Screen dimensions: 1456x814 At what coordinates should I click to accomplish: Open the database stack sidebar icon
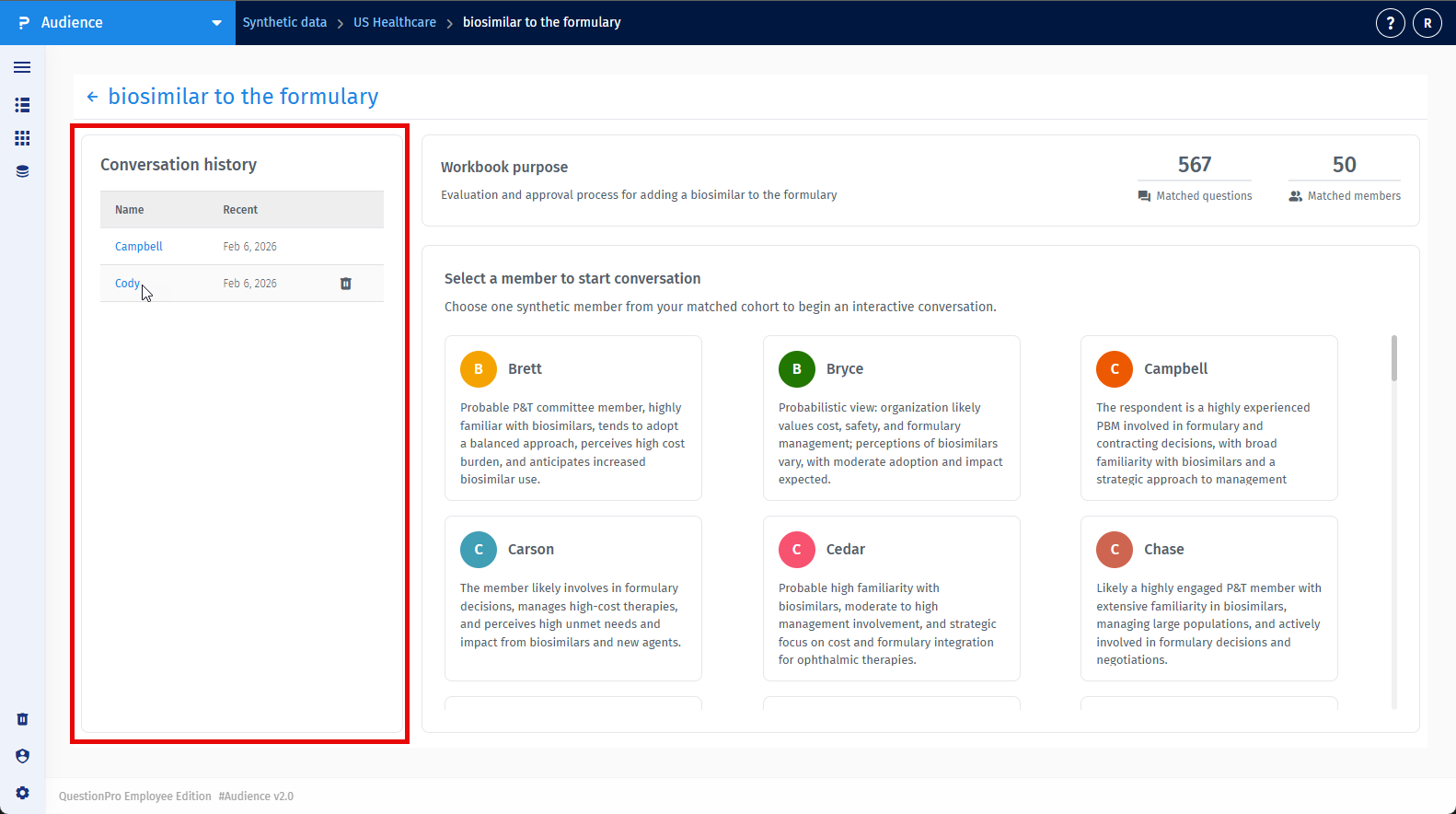pos(22,171)
